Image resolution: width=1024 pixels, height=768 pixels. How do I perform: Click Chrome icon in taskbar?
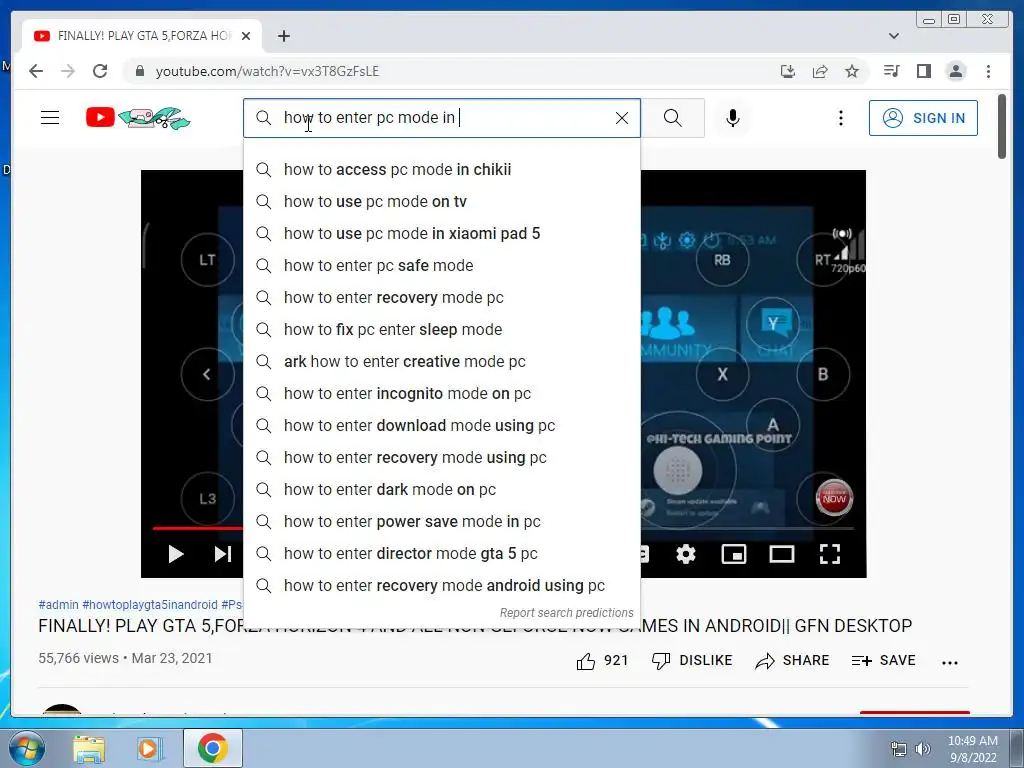212,748
